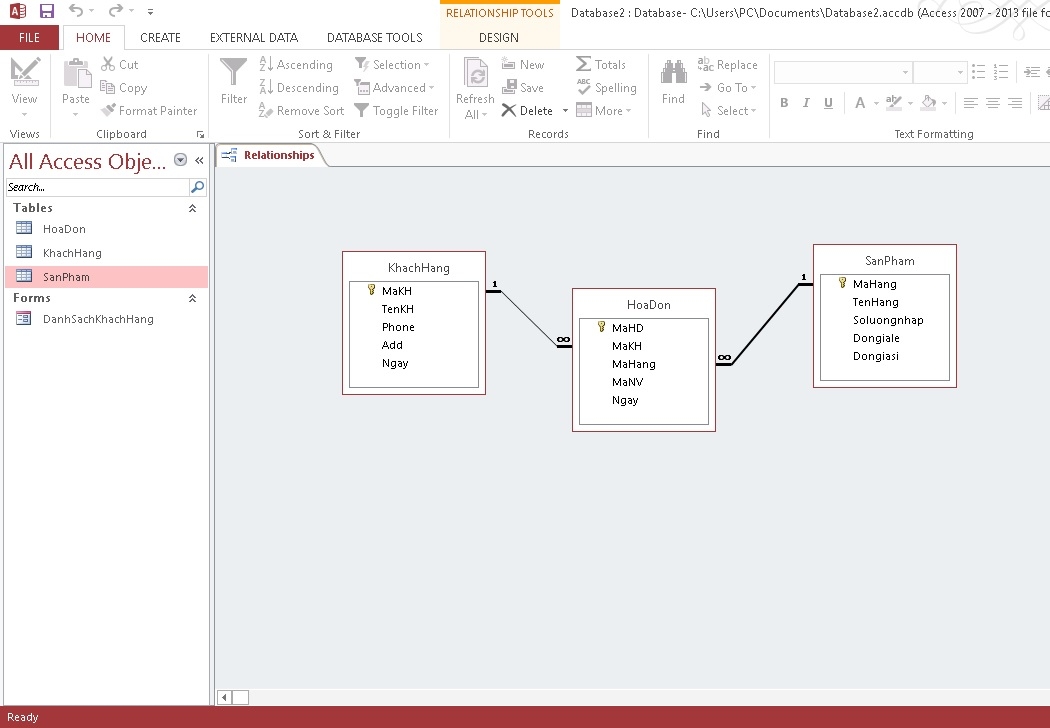Image resolution: width=1050 pixels, height=728 pixels.
Task: Click the Ascending sort button
Action: pyautogui.click(x=296, y=65)
